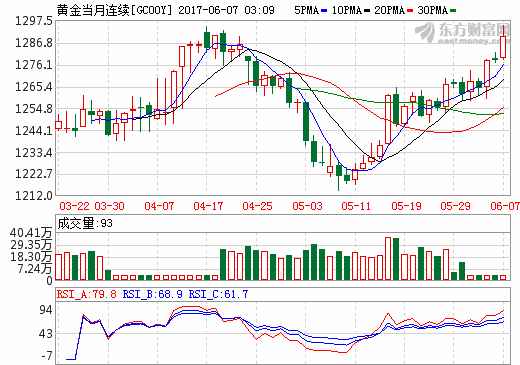This screenshot has width=520, height=365.
Task: Click the RSI_C:61.7 indicator label
Action: click(x=218, y=294)
